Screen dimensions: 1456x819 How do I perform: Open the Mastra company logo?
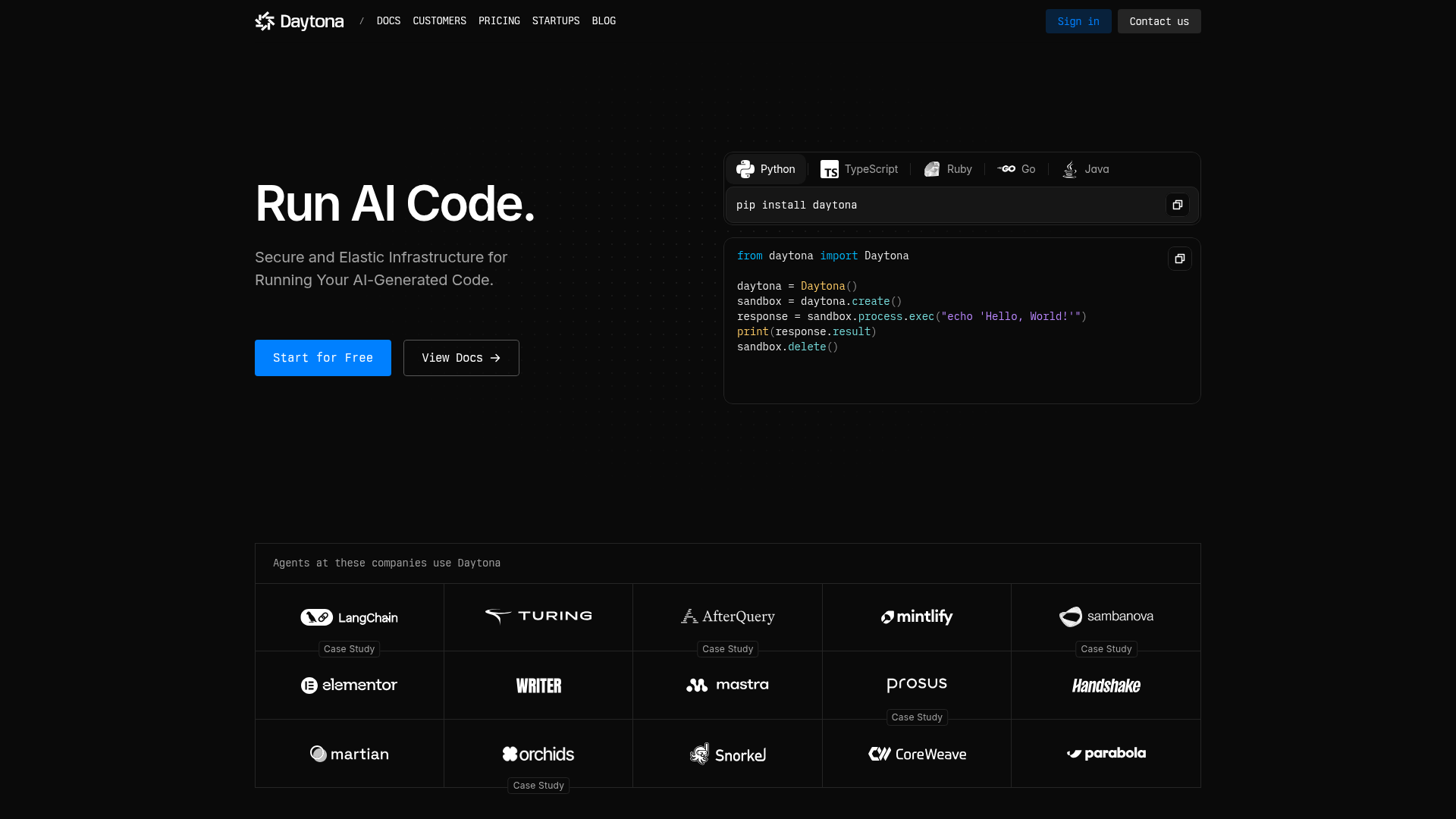[x=727, y=686]
